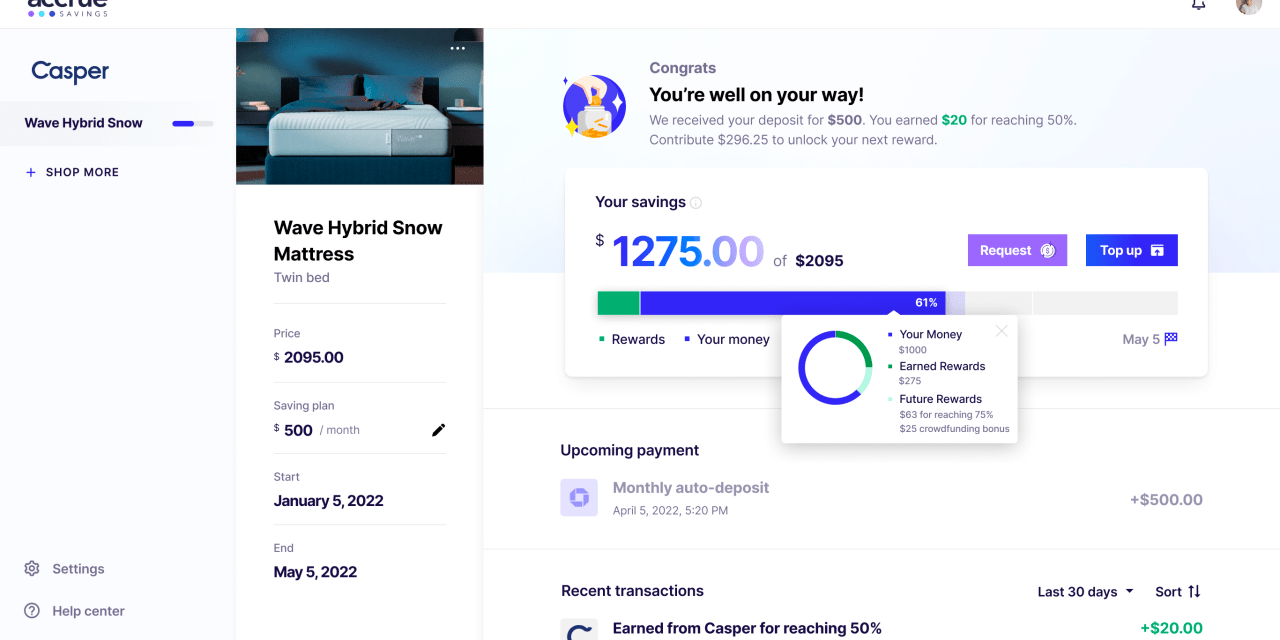The image size is (1280, 640).
Task: Click the green Rewards segment of progress bar
Action: tap(618, 303)
